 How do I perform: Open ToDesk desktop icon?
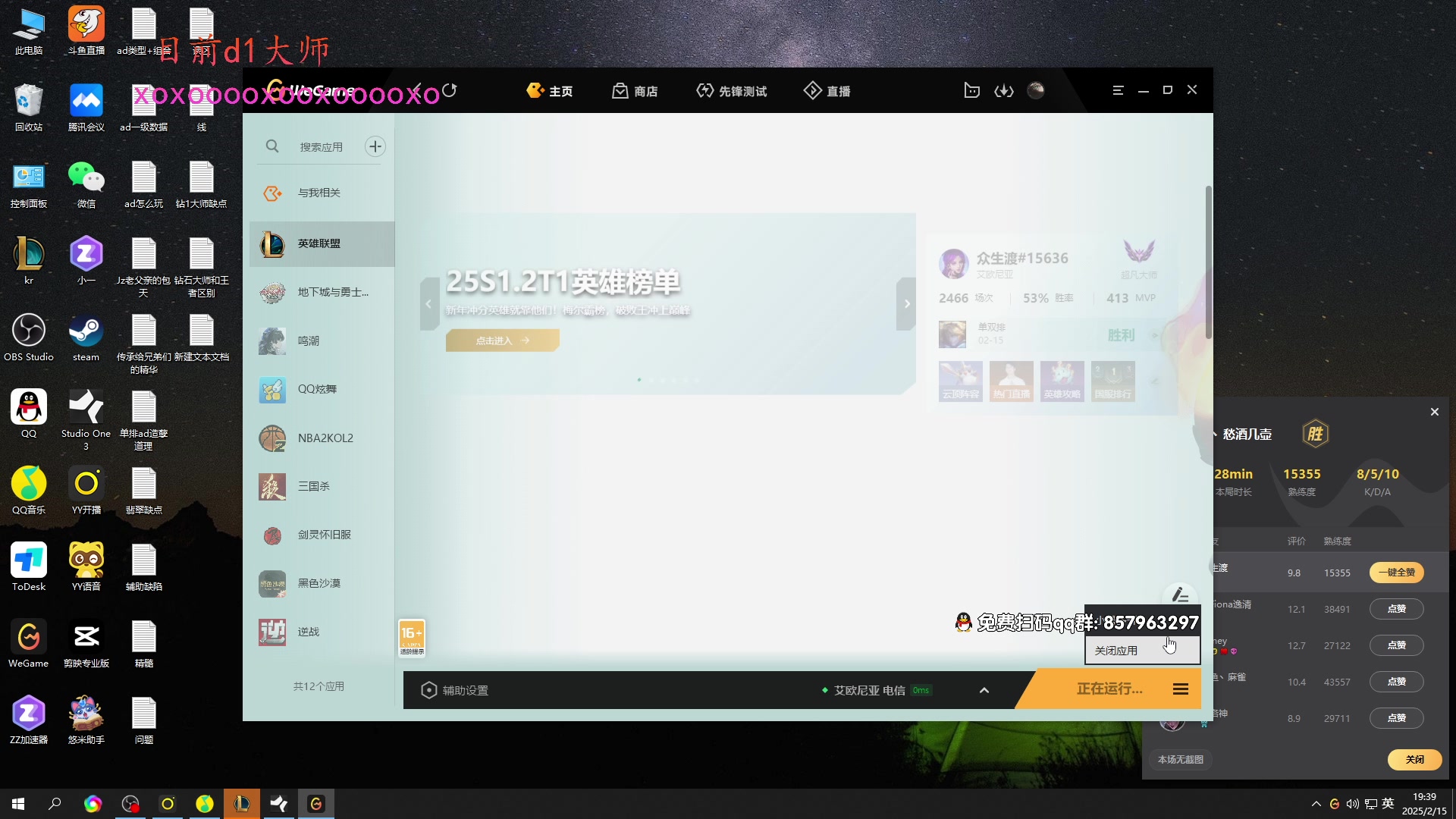[x=29, y=567]
